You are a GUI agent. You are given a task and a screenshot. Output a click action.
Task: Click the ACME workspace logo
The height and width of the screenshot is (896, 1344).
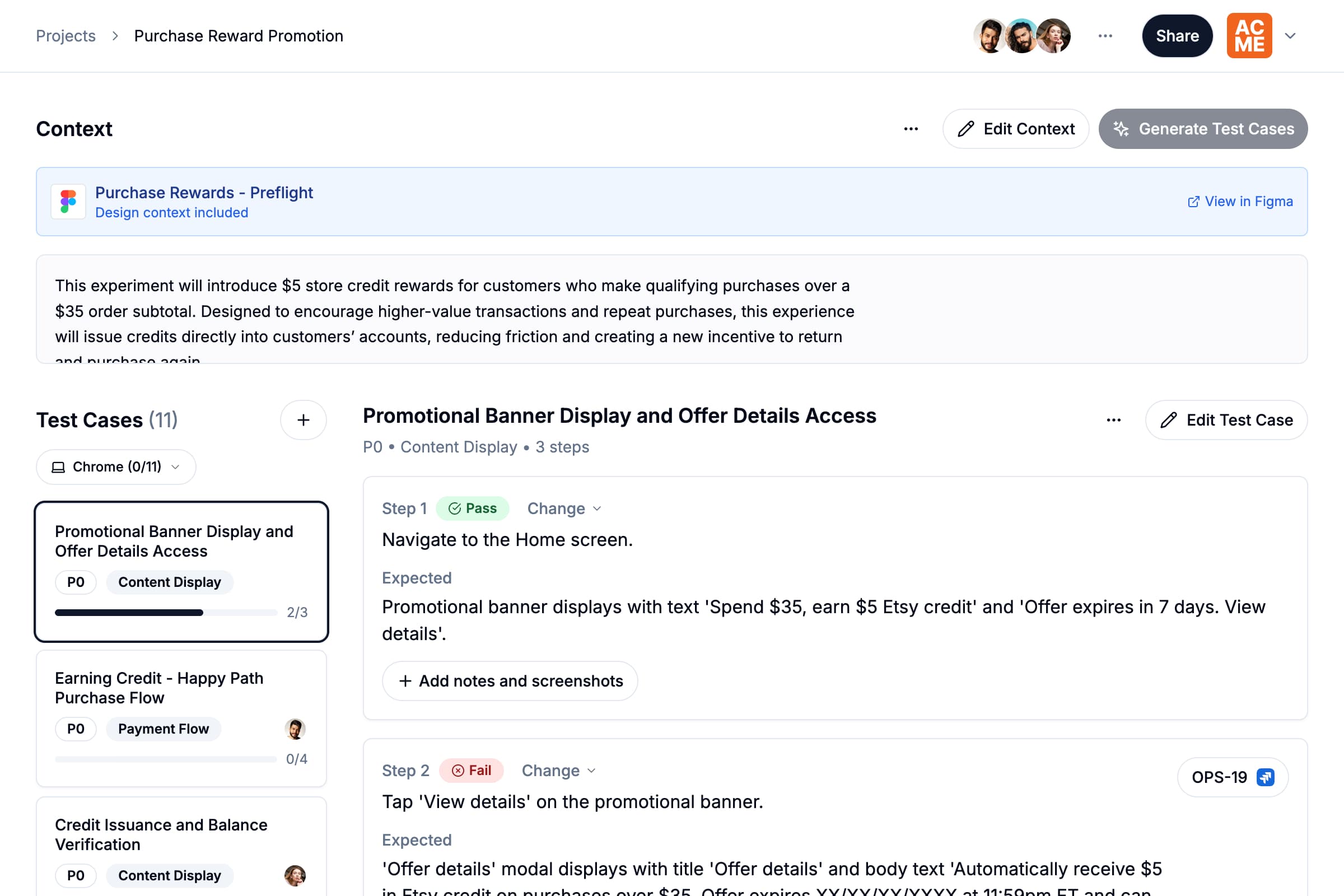1249,36
